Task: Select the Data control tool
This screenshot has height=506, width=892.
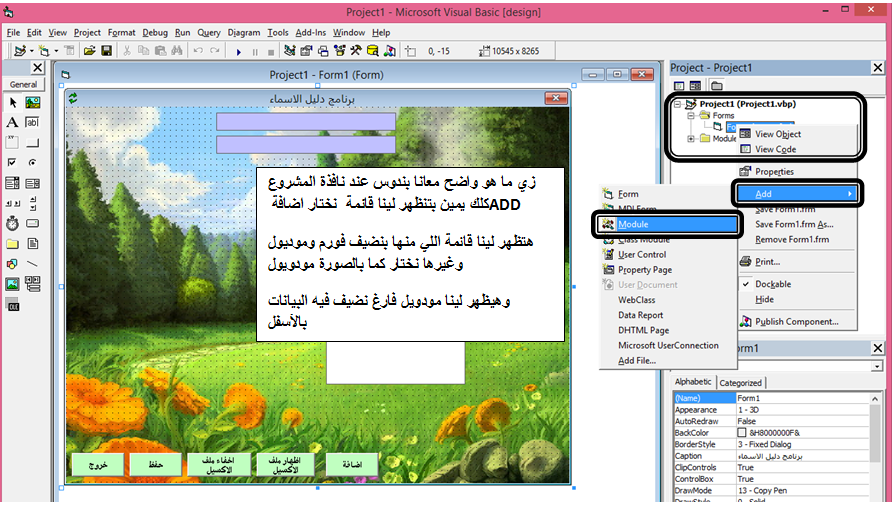Action: coord(33,284)
